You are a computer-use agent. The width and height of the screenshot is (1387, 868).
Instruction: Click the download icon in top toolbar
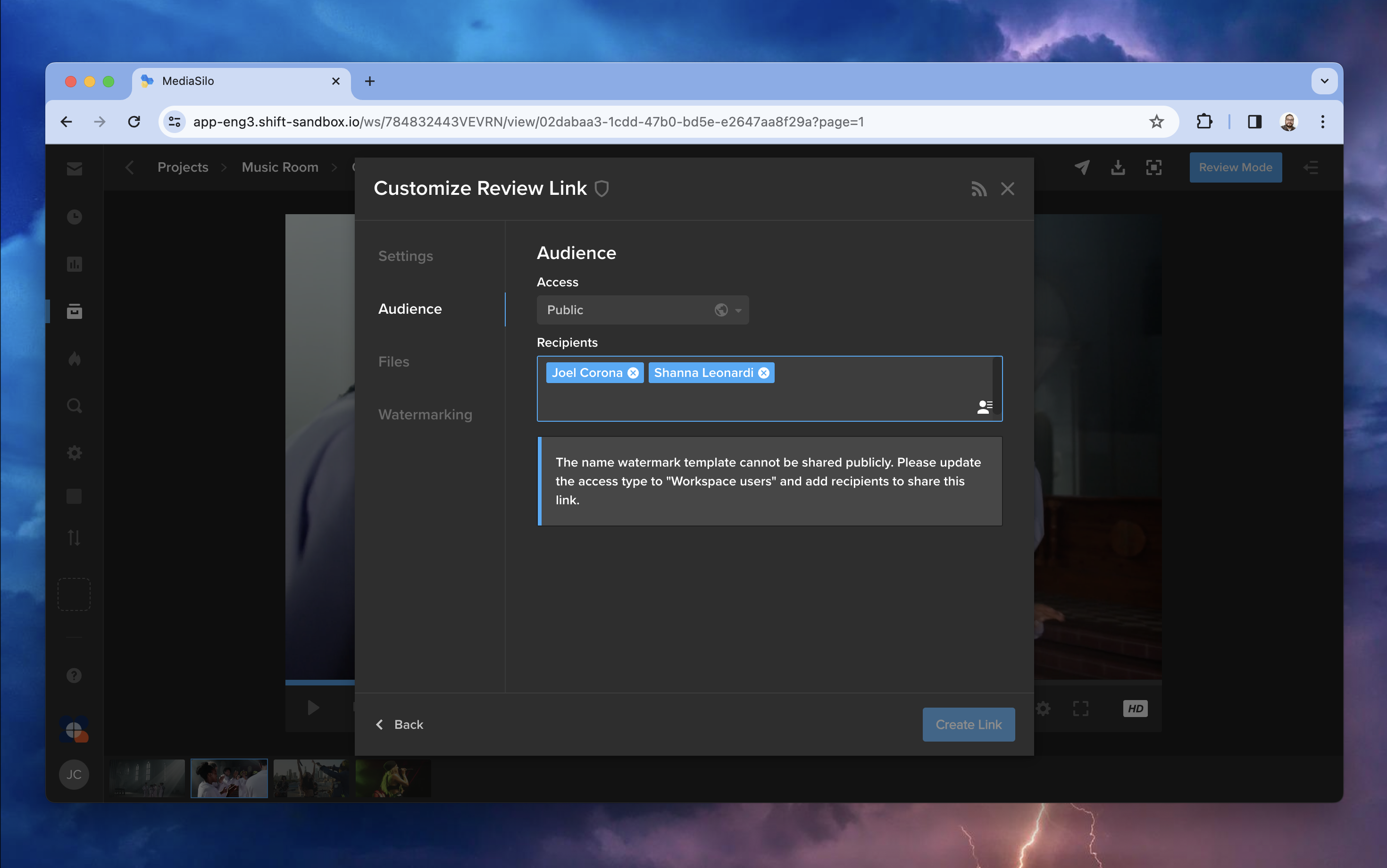click(x=1118, y=167)
